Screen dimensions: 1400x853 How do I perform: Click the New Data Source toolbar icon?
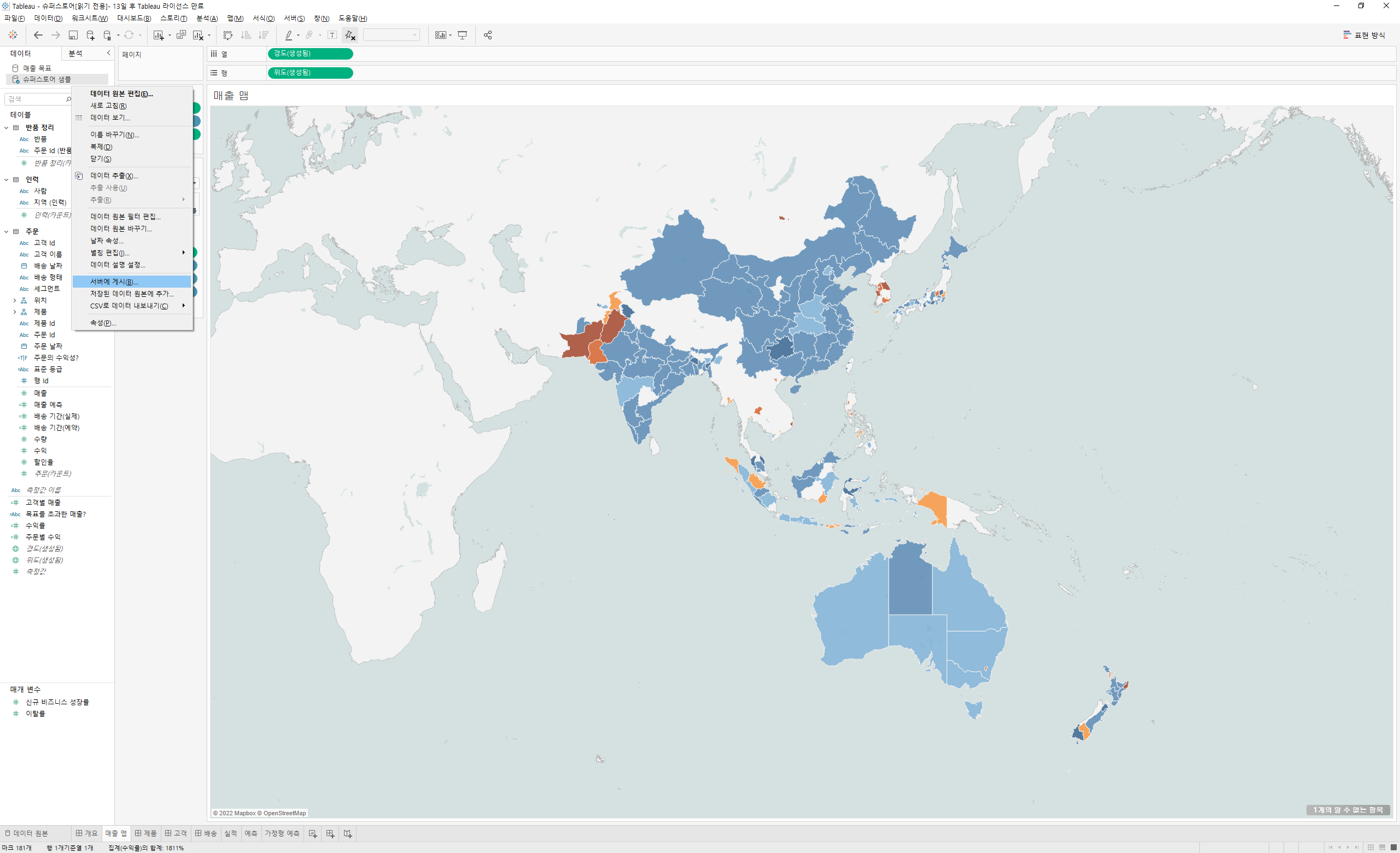coord(90,35)
